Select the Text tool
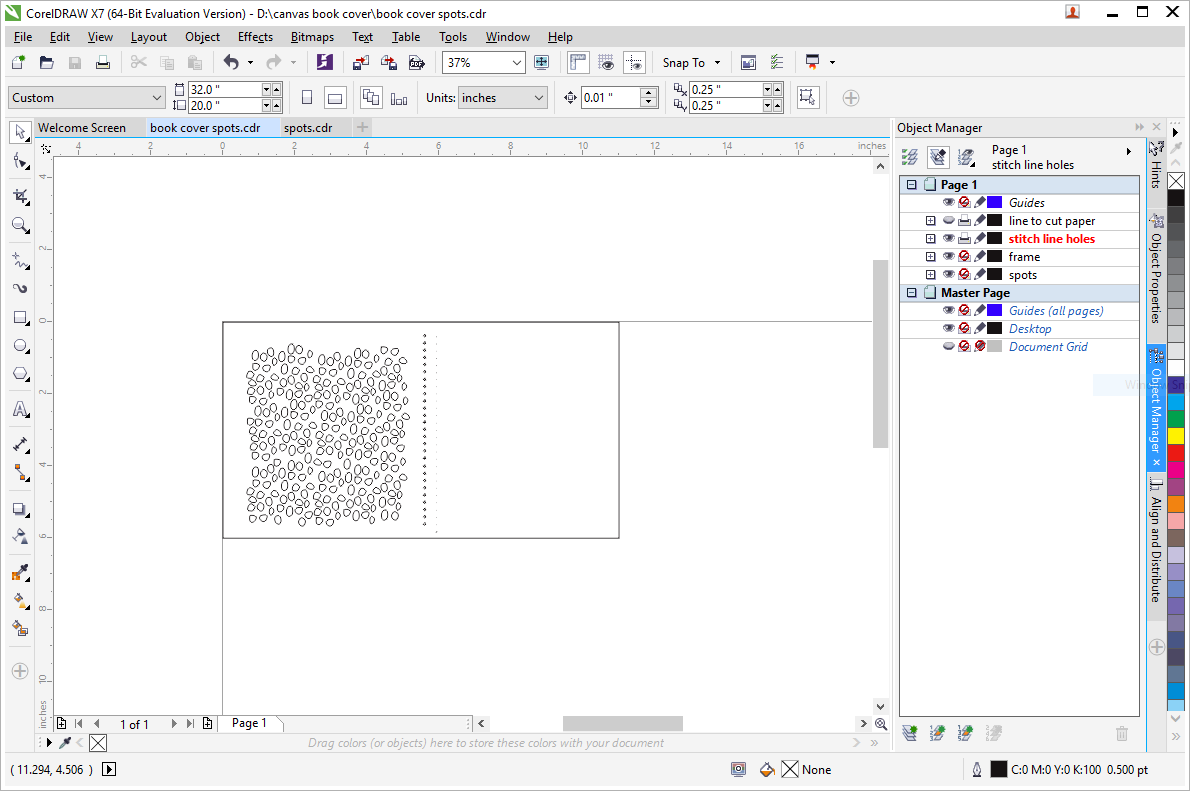The image size is (1190, 791). point(20,410)
